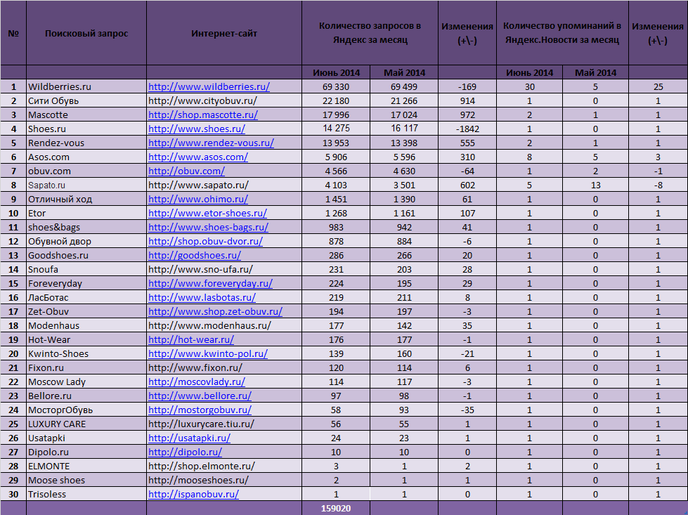Open the etor-shoes.ru link

(x=208, y=213)
